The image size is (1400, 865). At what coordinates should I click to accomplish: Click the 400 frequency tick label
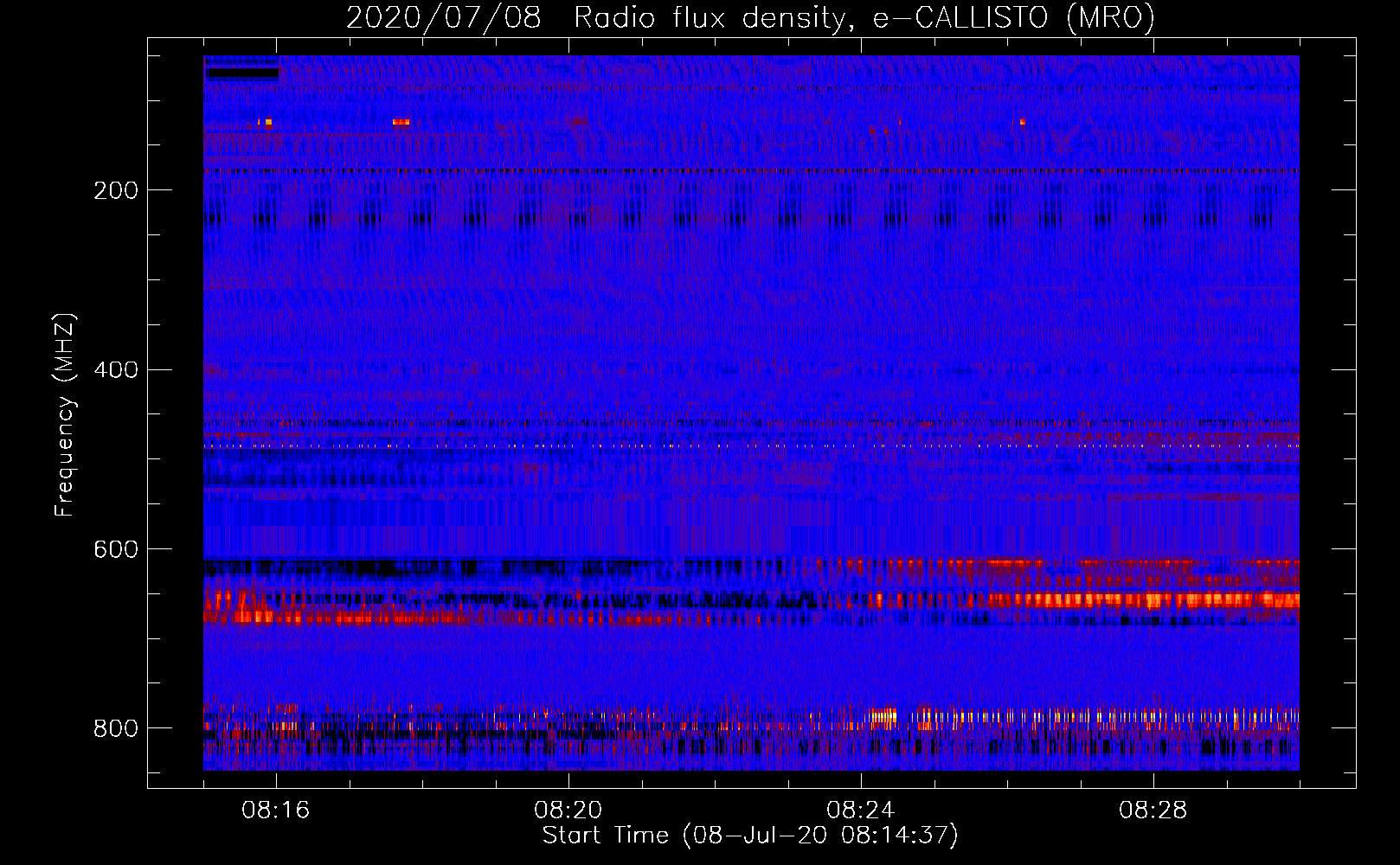pos(116,370)
